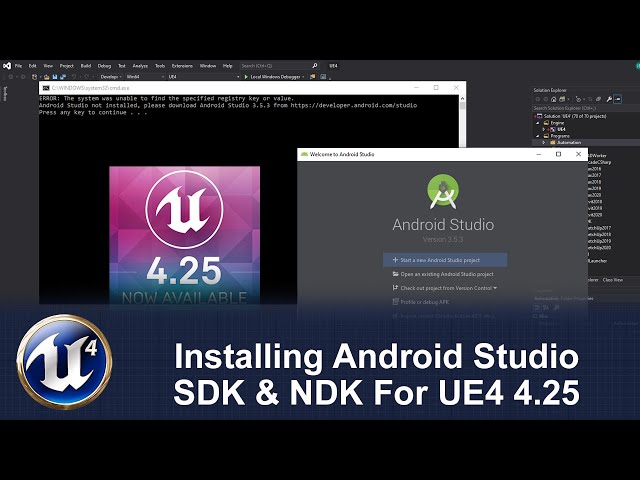The width and height of the screenshot is (640, 480).
Task: Expand the Automation folder node
Action: pos(544,142)
